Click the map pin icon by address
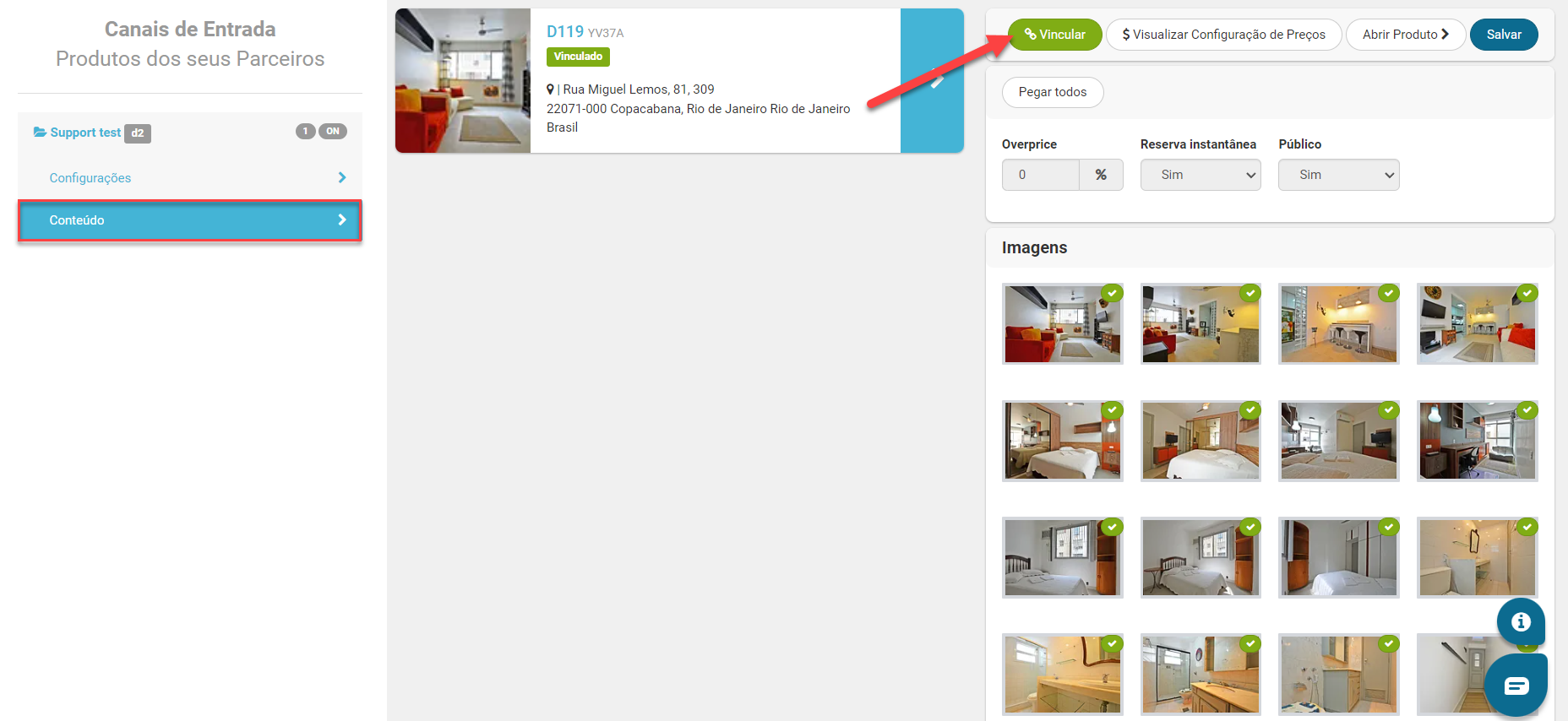Screen dimensions: 1568x721 pos(550,89)
